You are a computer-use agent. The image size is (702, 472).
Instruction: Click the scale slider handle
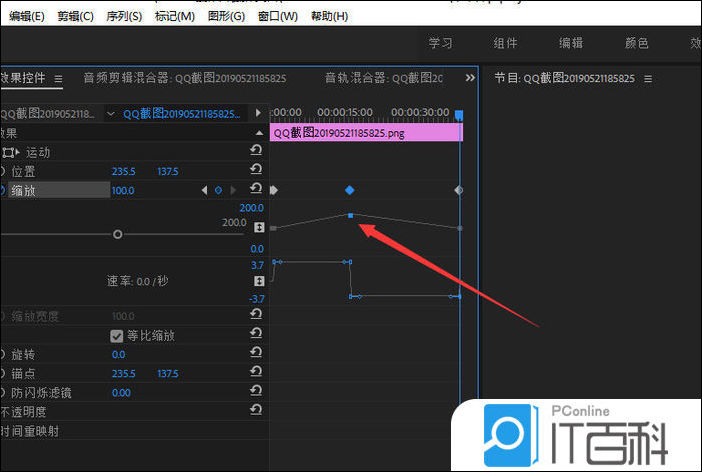(x=118, y=234)
